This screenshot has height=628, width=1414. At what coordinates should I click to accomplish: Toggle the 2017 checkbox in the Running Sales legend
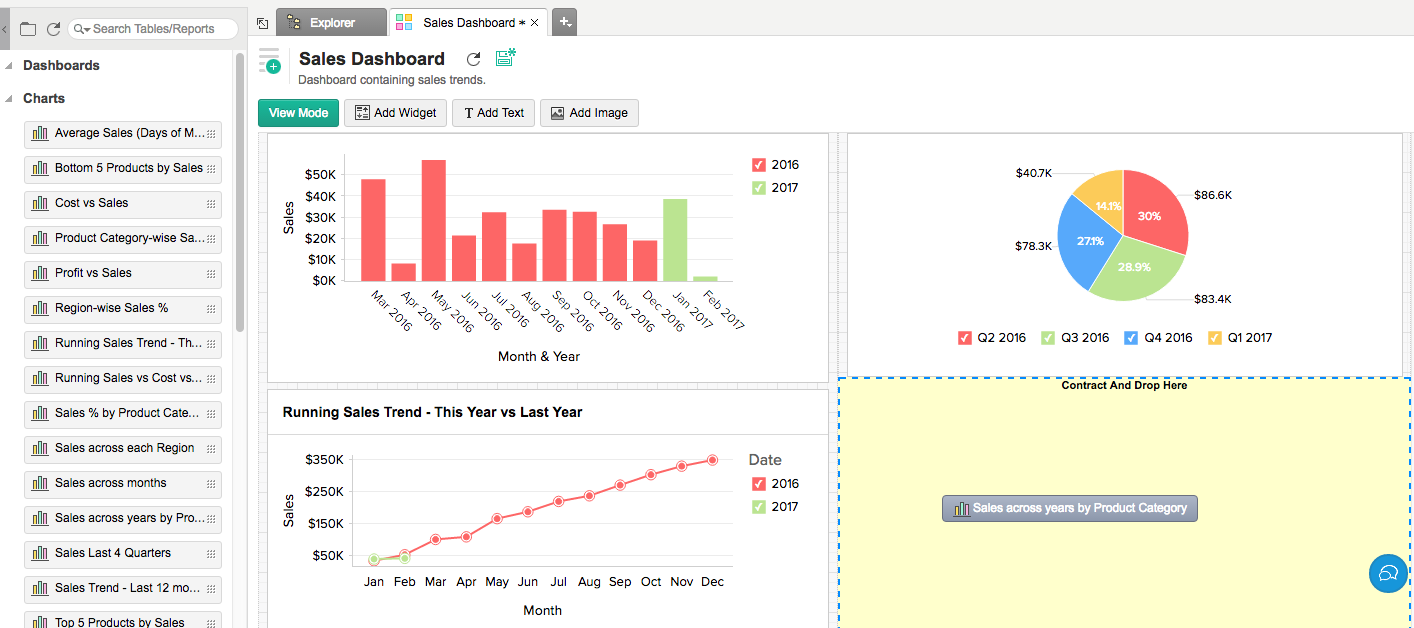coord(758,507)
